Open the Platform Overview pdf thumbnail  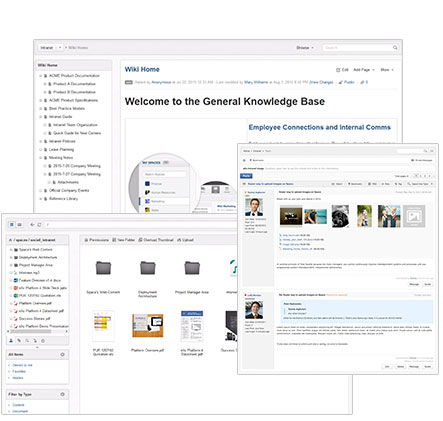[148, 326]
